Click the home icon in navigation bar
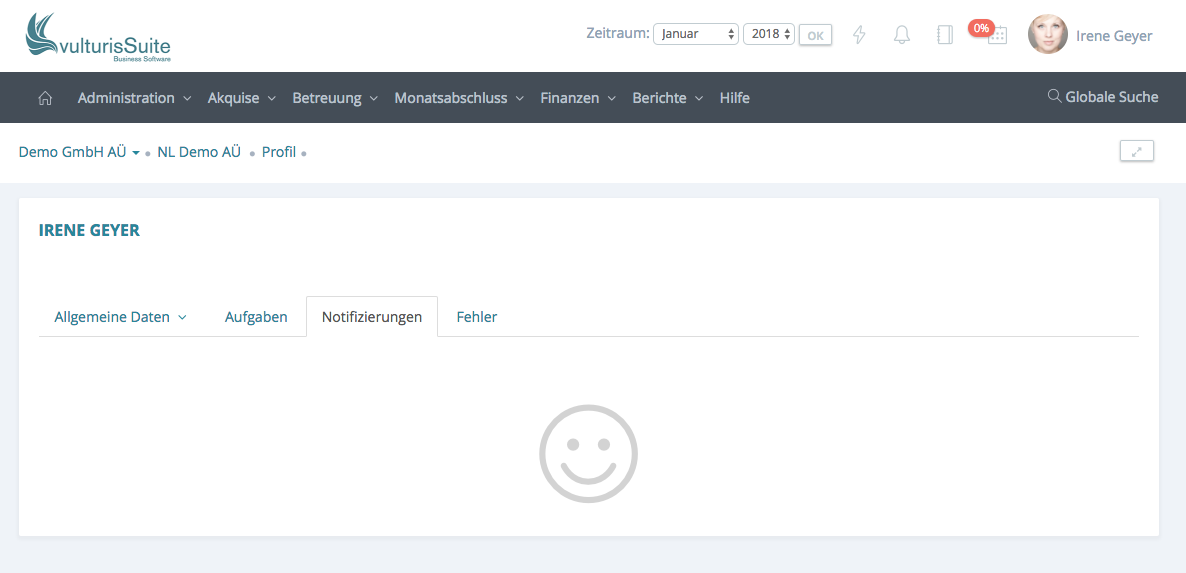The height and width of the screenshot is (573, 1186). [44, 98]
